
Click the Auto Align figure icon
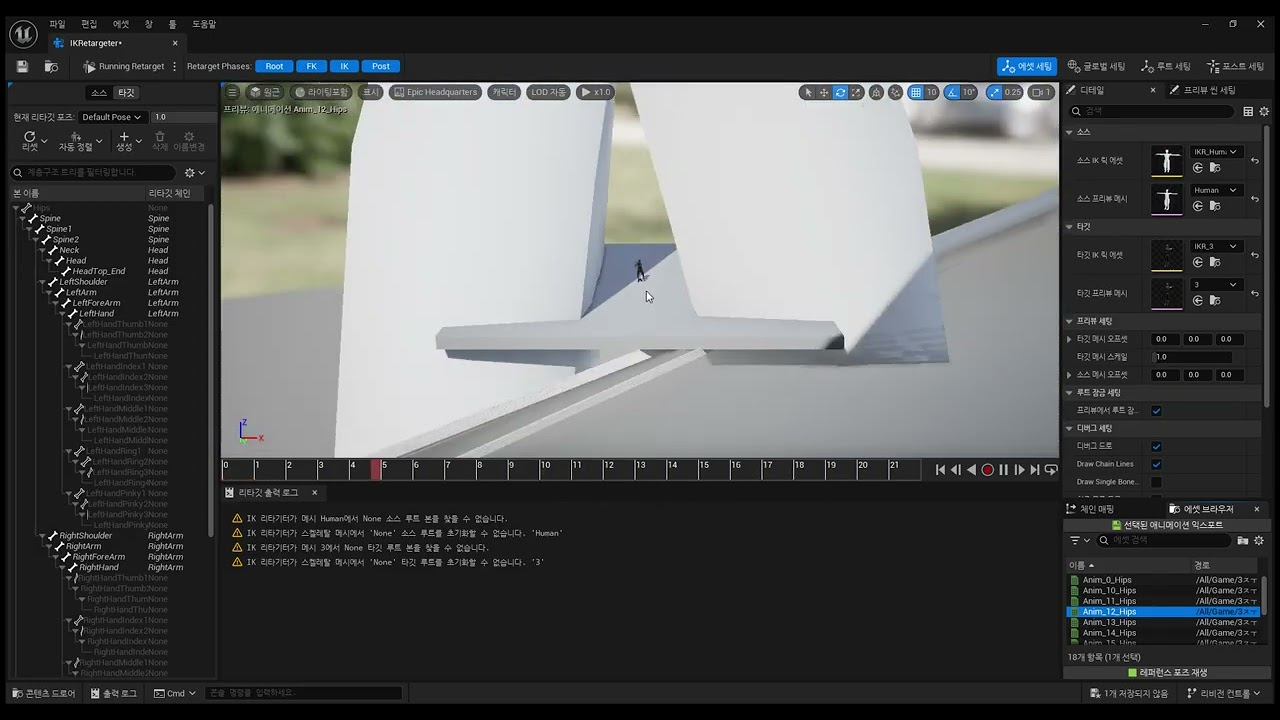point(76,141)
